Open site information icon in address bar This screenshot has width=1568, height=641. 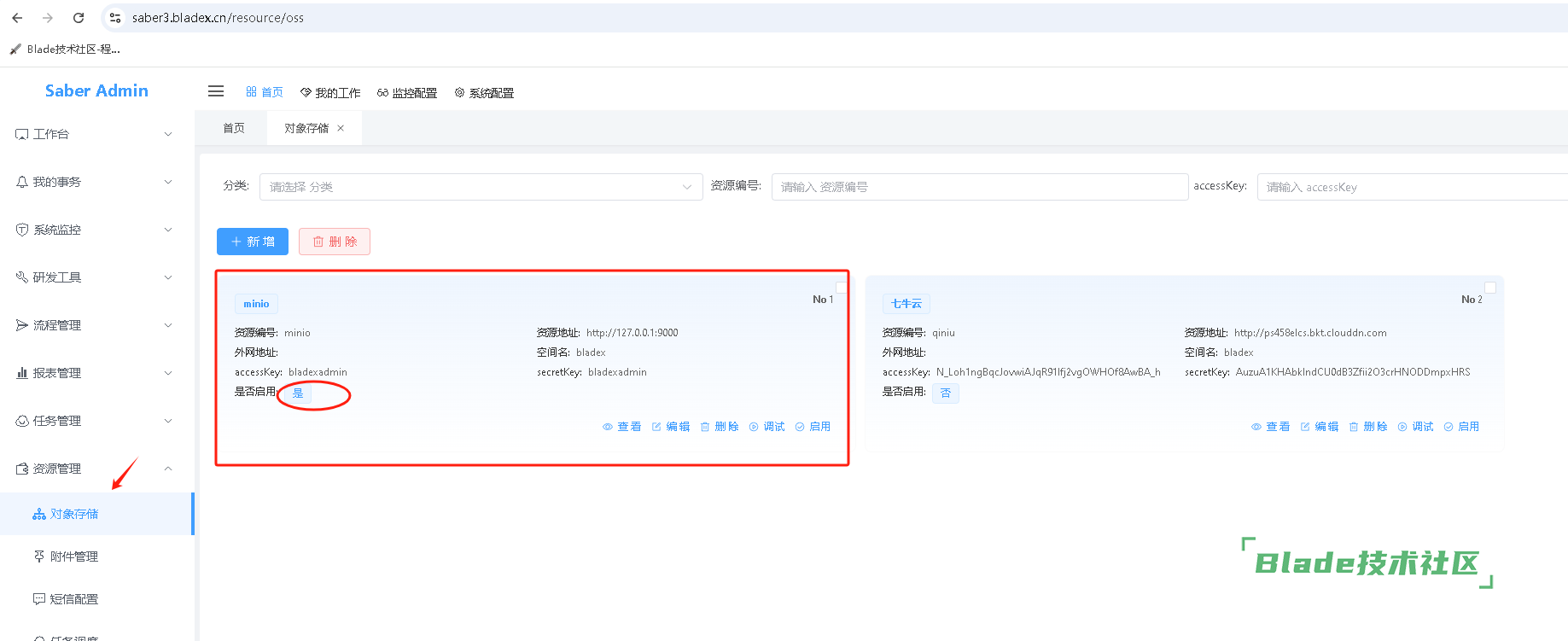[x=115, y=17]
